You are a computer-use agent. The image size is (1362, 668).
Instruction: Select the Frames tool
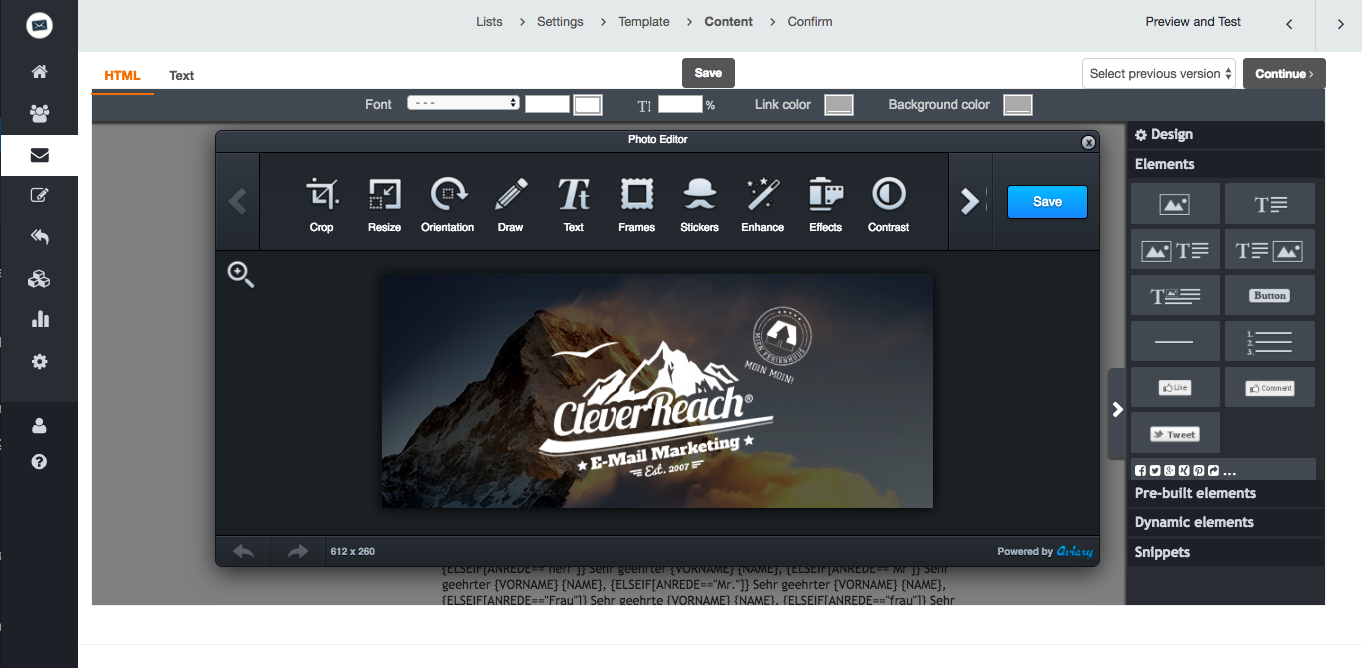636,204
